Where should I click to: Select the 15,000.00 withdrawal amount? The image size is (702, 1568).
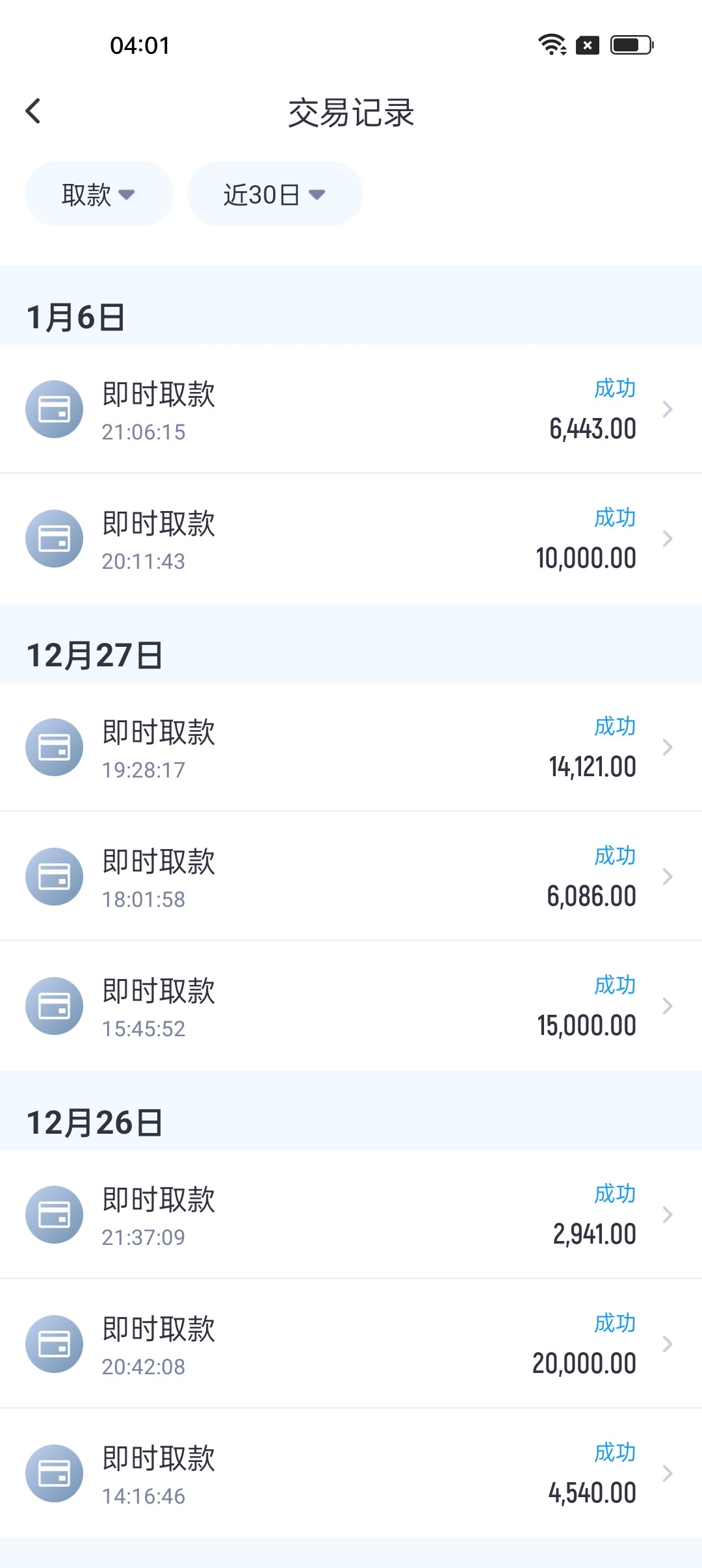tap(586, 1026)
